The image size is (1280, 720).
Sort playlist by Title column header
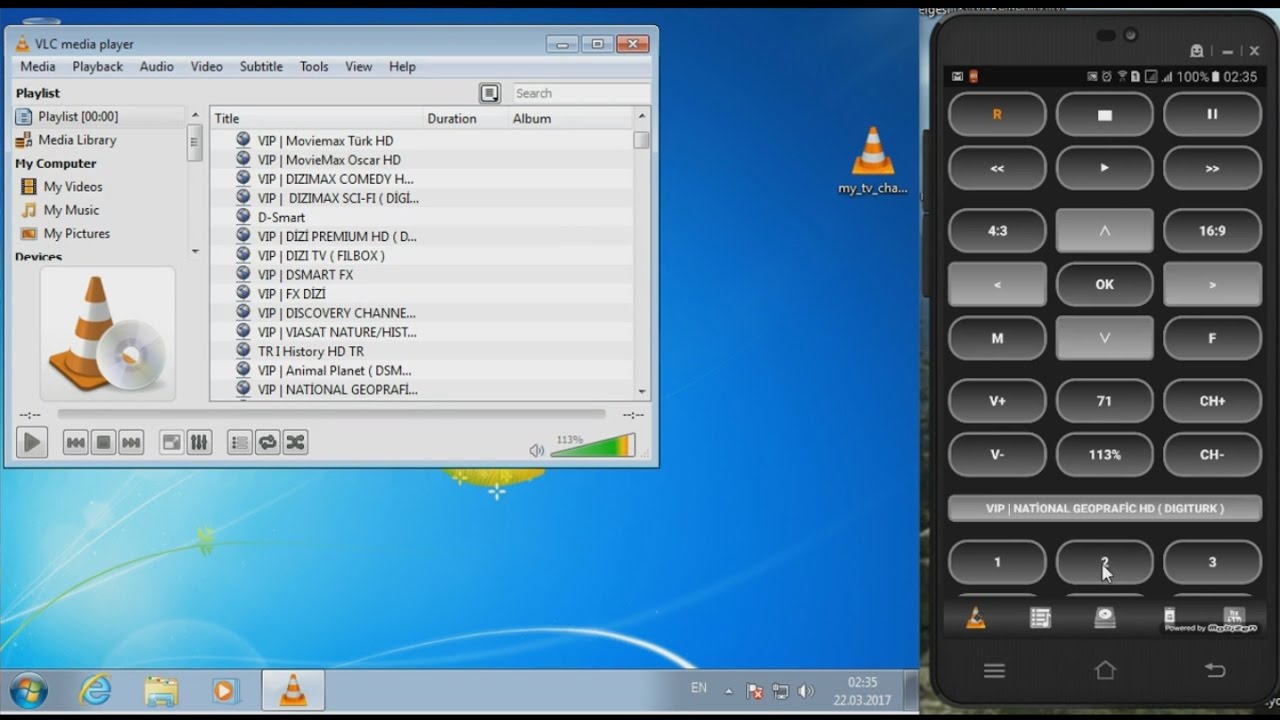click(x=317, y=118)
